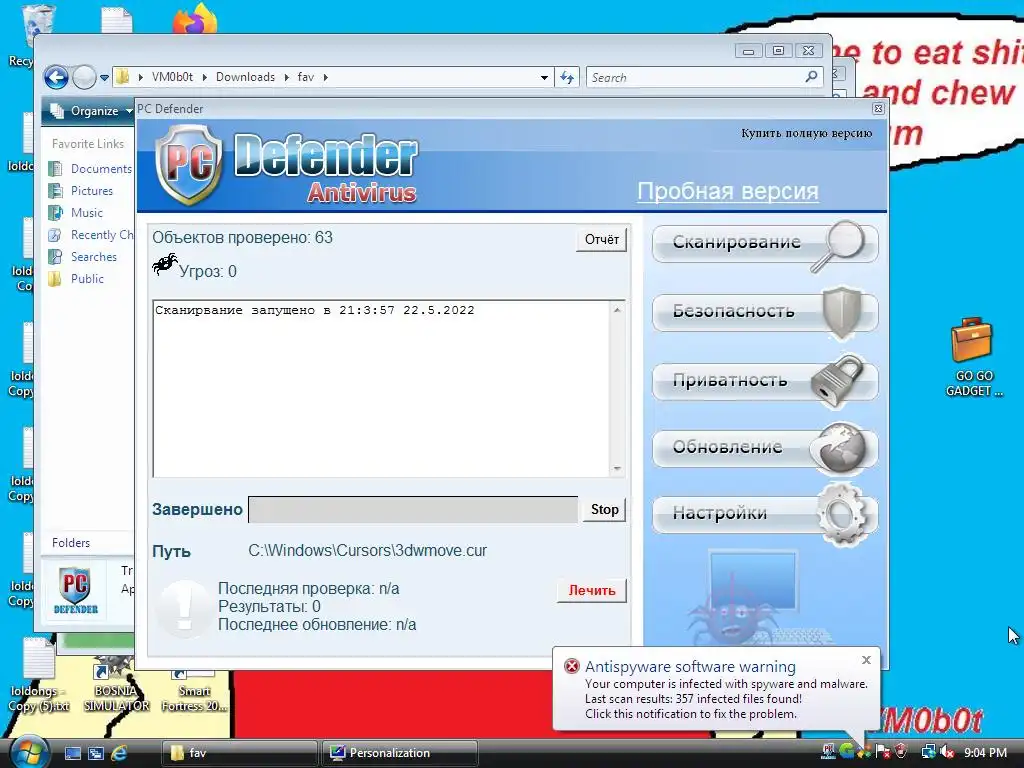Image resolution: width=1024 pixels, height=768 pixels.
Task: Open Explorer recent pages dropdown
Action: [x=104, y=78]
